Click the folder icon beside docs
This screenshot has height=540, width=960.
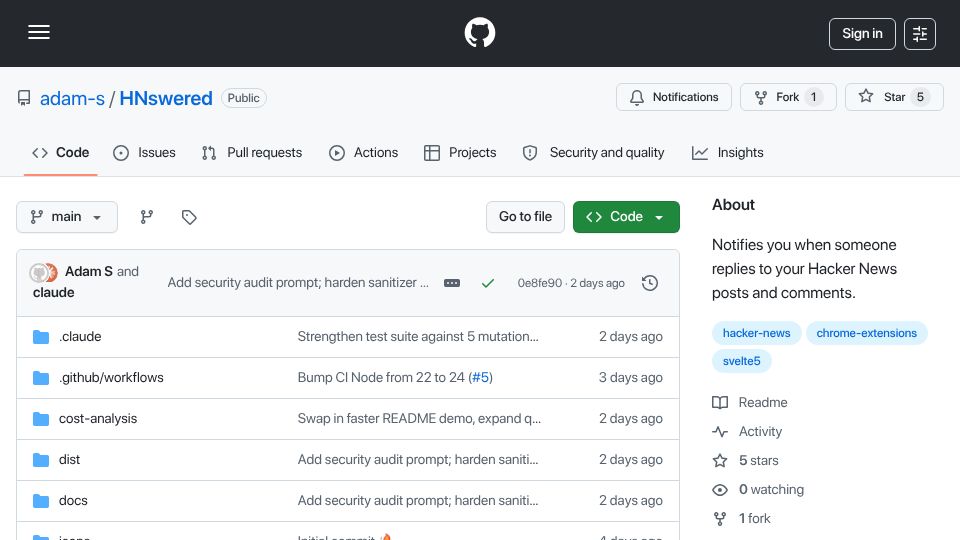[41, 501]
